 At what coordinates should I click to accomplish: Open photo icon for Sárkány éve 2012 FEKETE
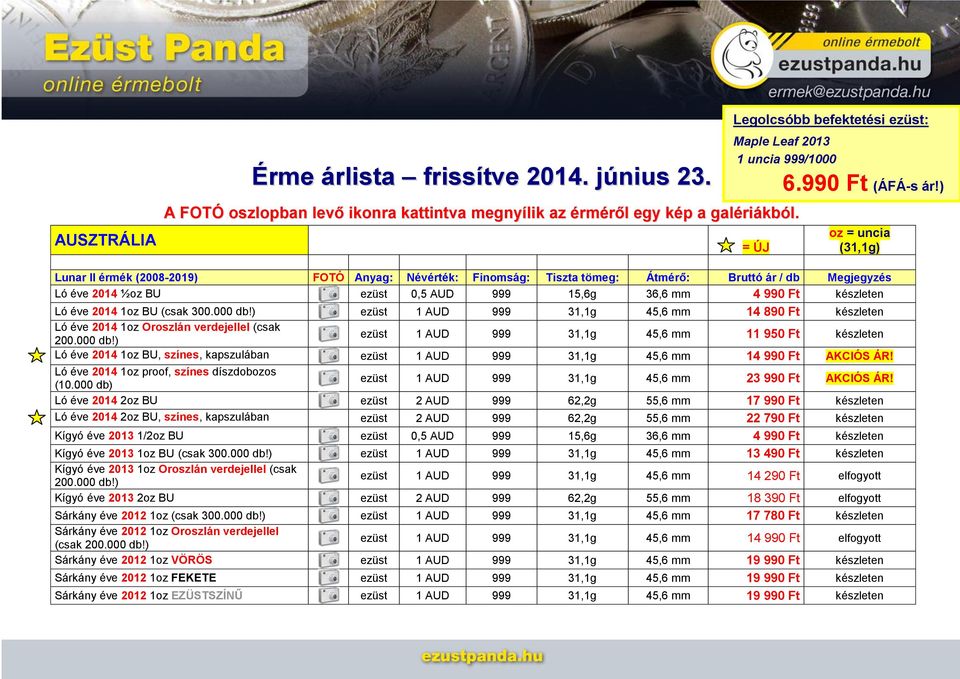coord(329,578)
